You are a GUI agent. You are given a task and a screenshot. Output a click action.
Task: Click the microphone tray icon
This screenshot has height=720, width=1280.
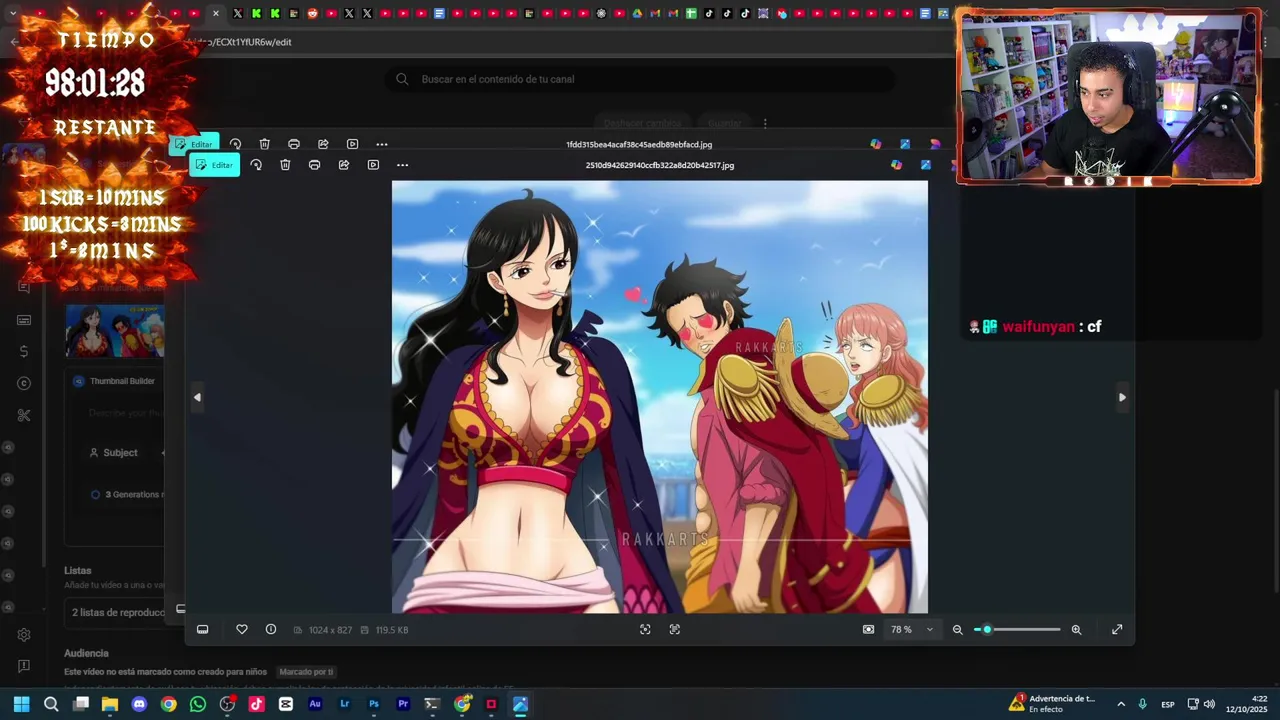[1142, 704]
